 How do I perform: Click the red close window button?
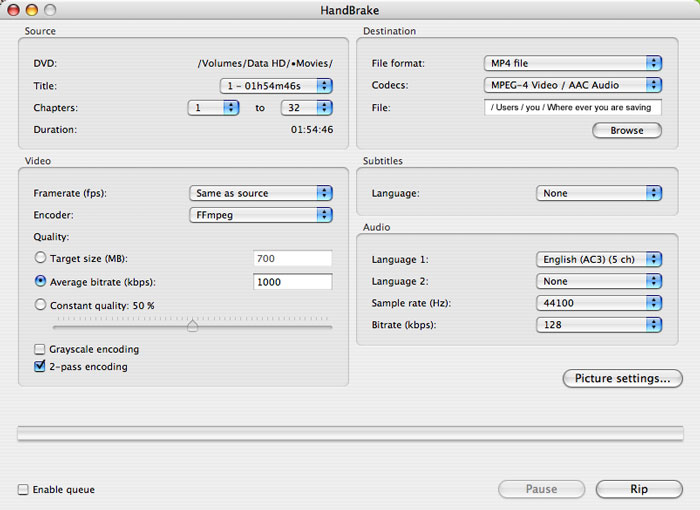pos(14,10)
